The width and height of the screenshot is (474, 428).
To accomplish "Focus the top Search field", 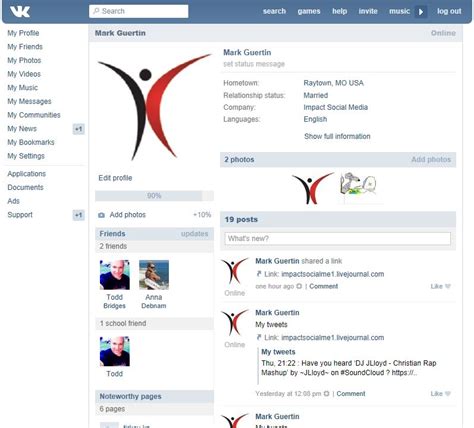I will click(x=138, y=11).
